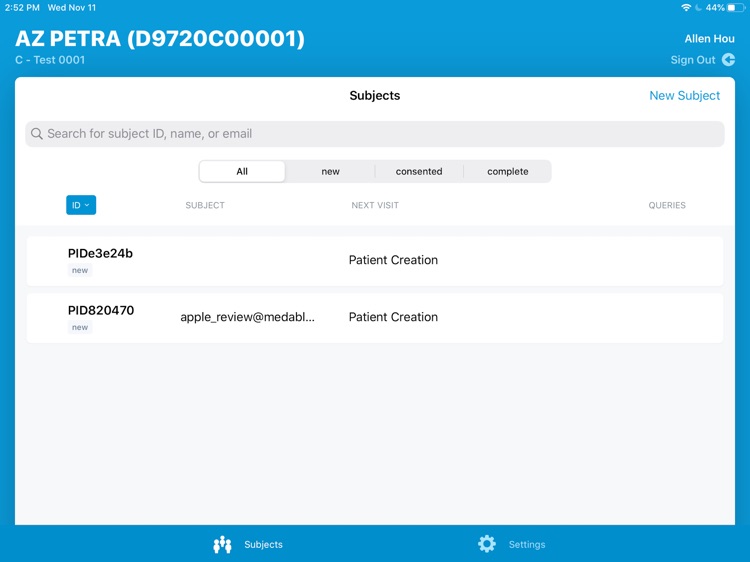Tap the Wi-Fi status icon
This screenshot has width=750, height=562.
point(685,7)
